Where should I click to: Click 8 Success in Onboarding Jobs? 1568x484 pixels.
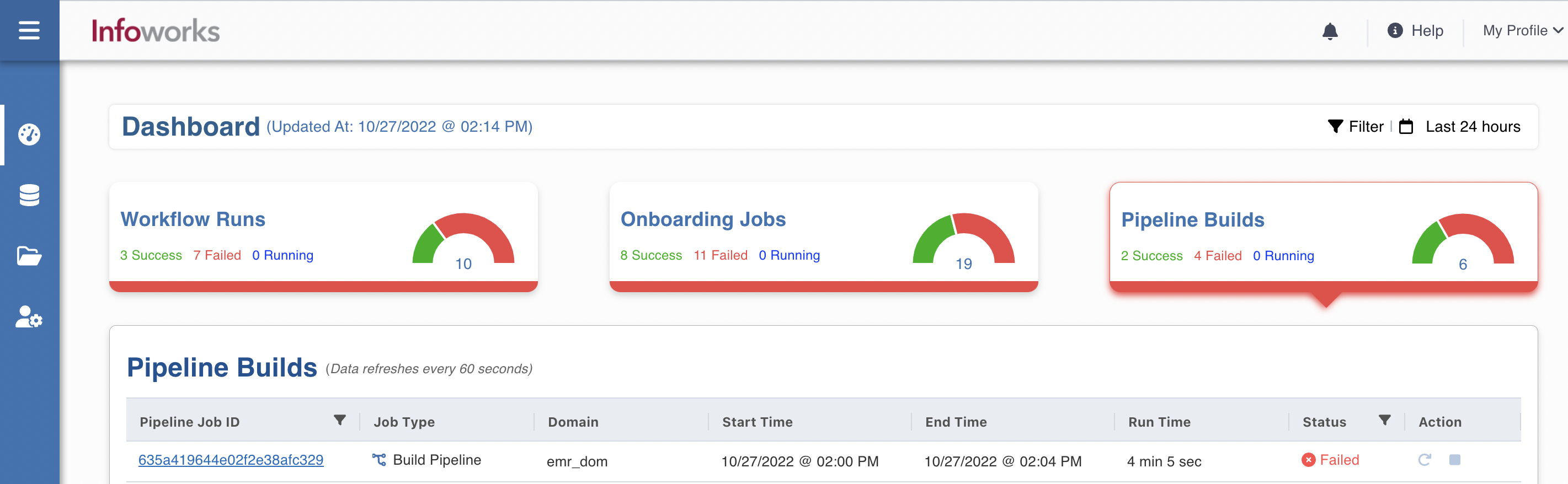(x=651, y=255)
